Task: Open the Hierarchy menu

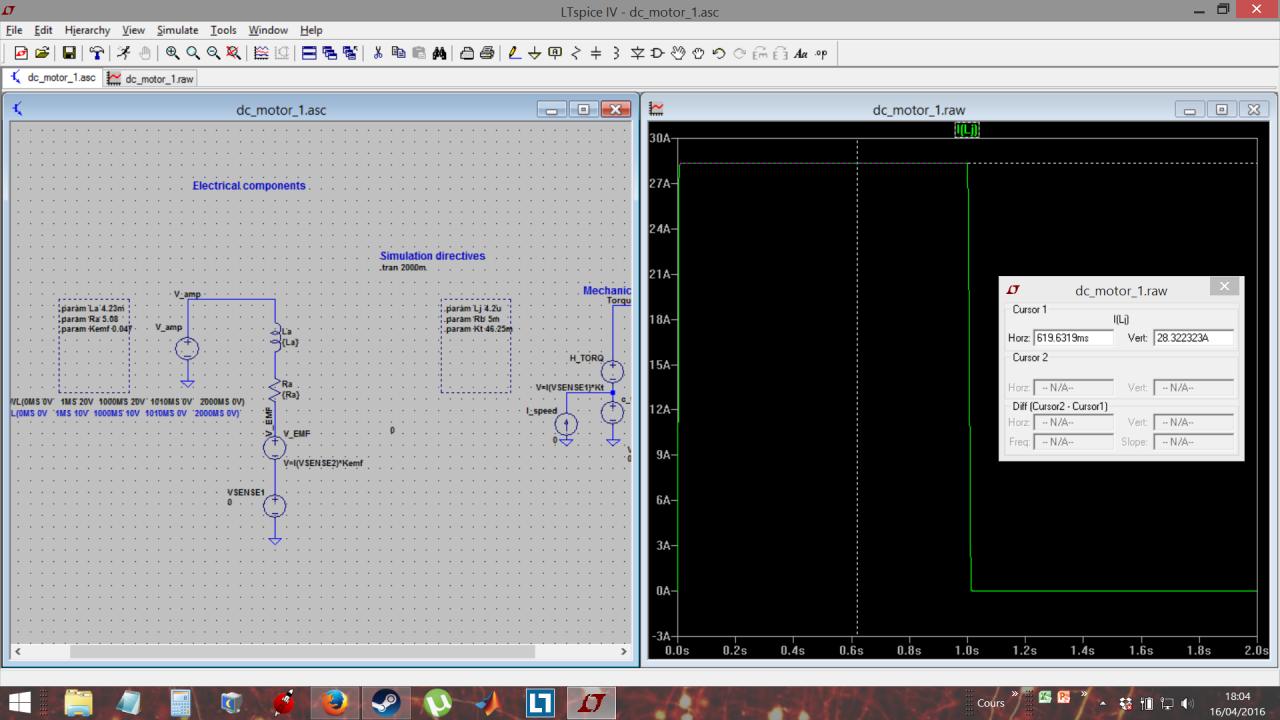Action: click(x=87, y=30)
